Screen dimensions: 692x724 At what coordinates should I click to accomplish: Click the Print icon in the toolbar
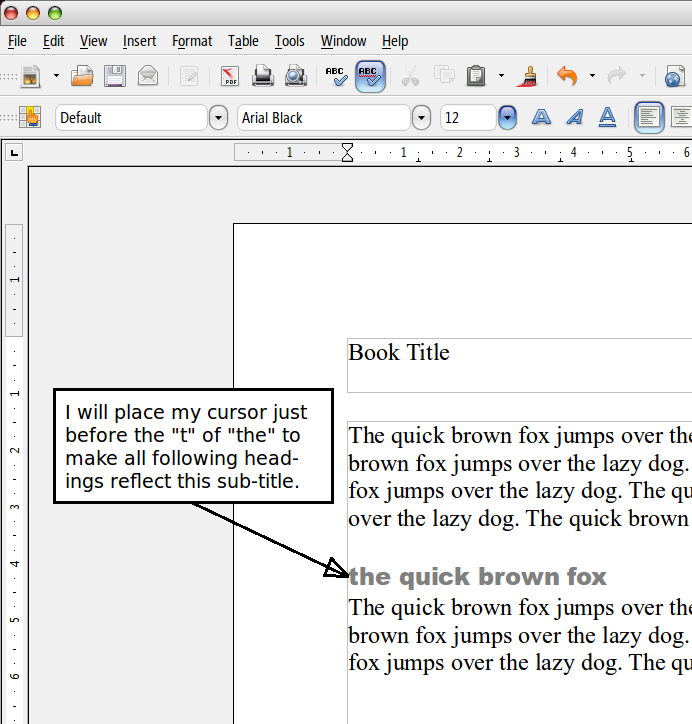tap(262, 76)
